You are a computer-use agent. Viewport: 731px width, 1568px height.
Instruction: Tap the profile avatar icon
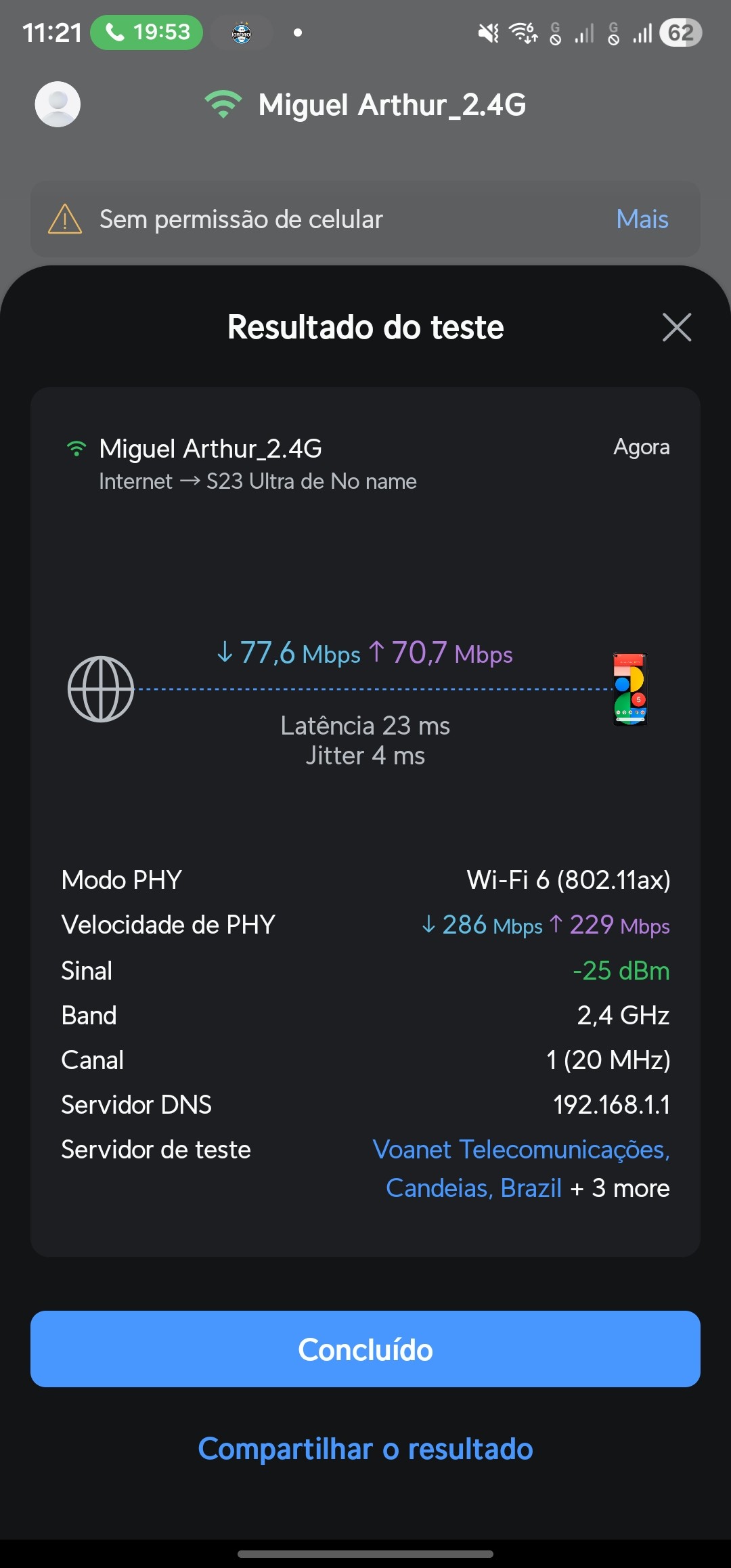tap(58, 104)
